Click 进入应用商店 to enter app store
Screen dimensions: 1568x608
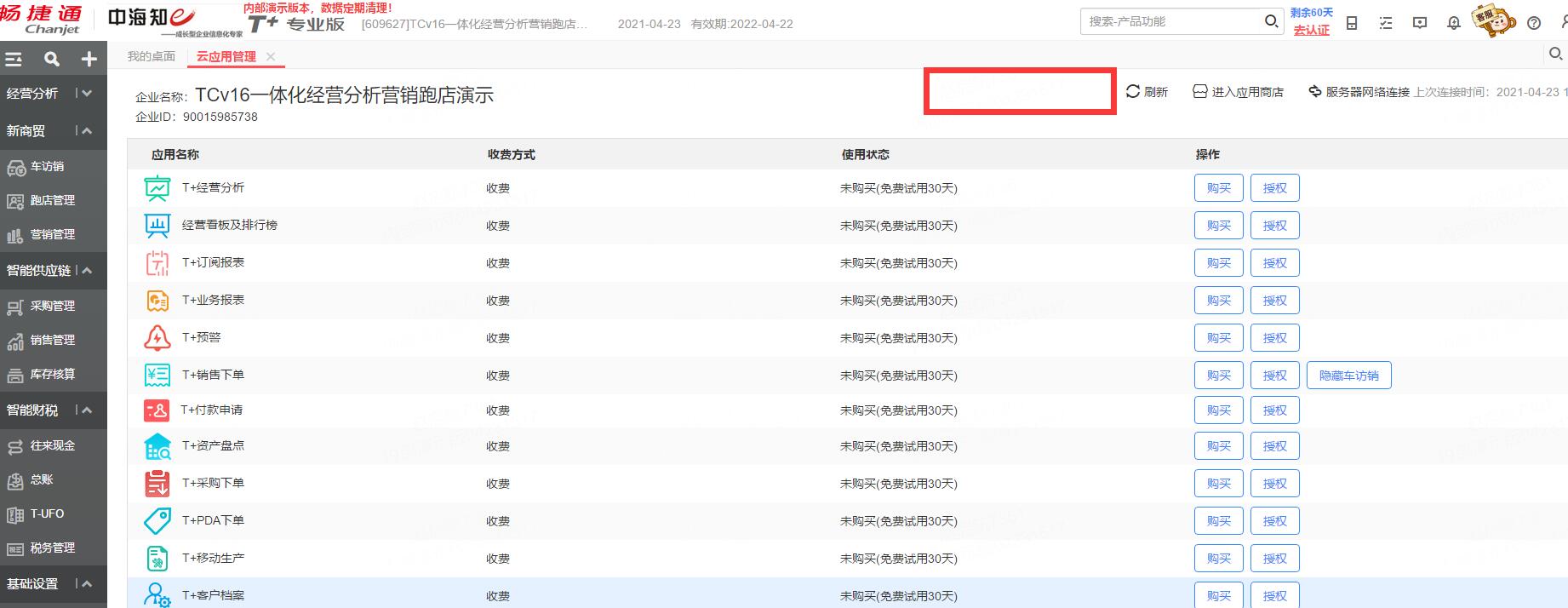point(1238,92)
